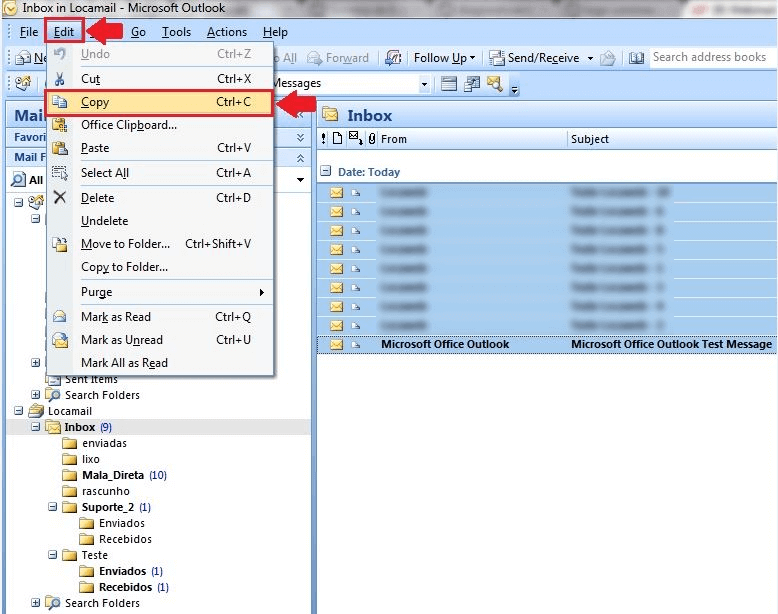778x614 pixels.
Task: Choose Delete from the Edit menu
Action: pos(159,198)
